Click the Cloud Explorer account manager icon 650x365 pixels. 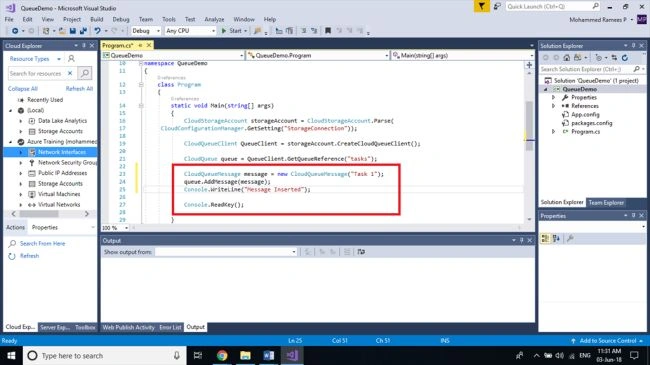click(71, 58)
